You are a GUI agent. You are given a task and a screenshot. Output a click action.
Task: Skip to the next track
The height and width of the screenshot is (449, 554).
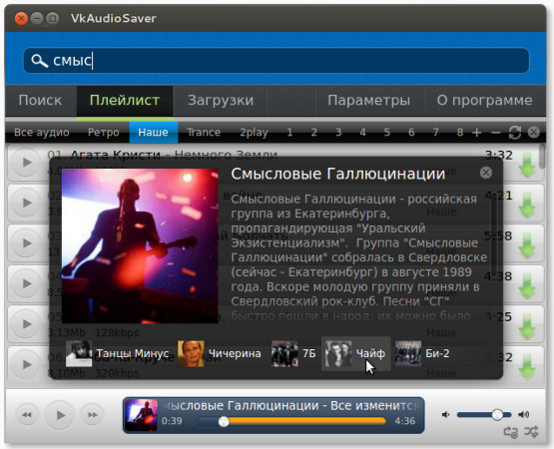(93, 415)
